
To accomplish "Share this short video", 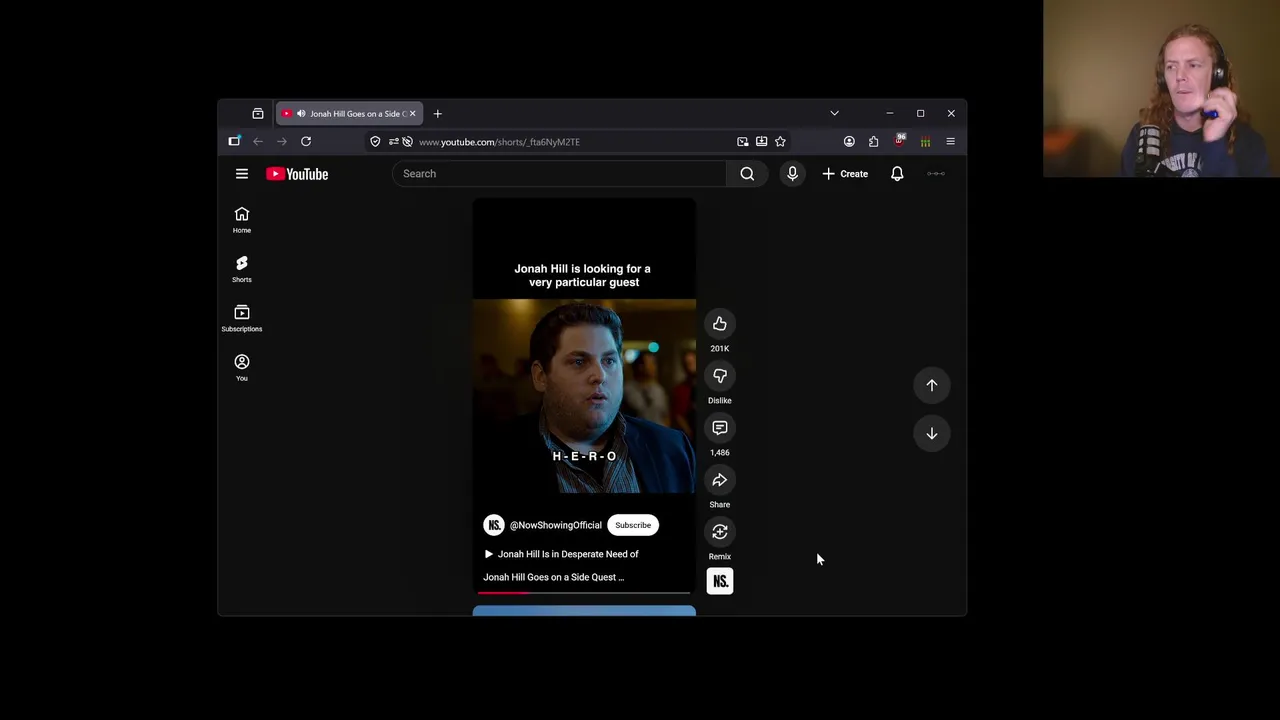I will click(719, 480).
